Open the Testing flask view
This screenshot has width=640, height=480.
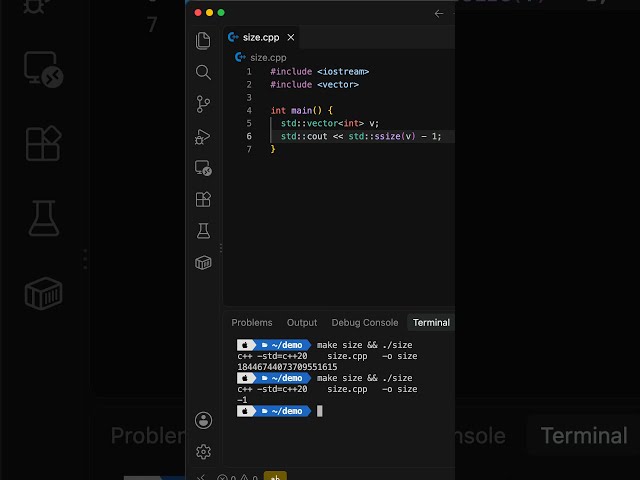click(x=203, y=231)
